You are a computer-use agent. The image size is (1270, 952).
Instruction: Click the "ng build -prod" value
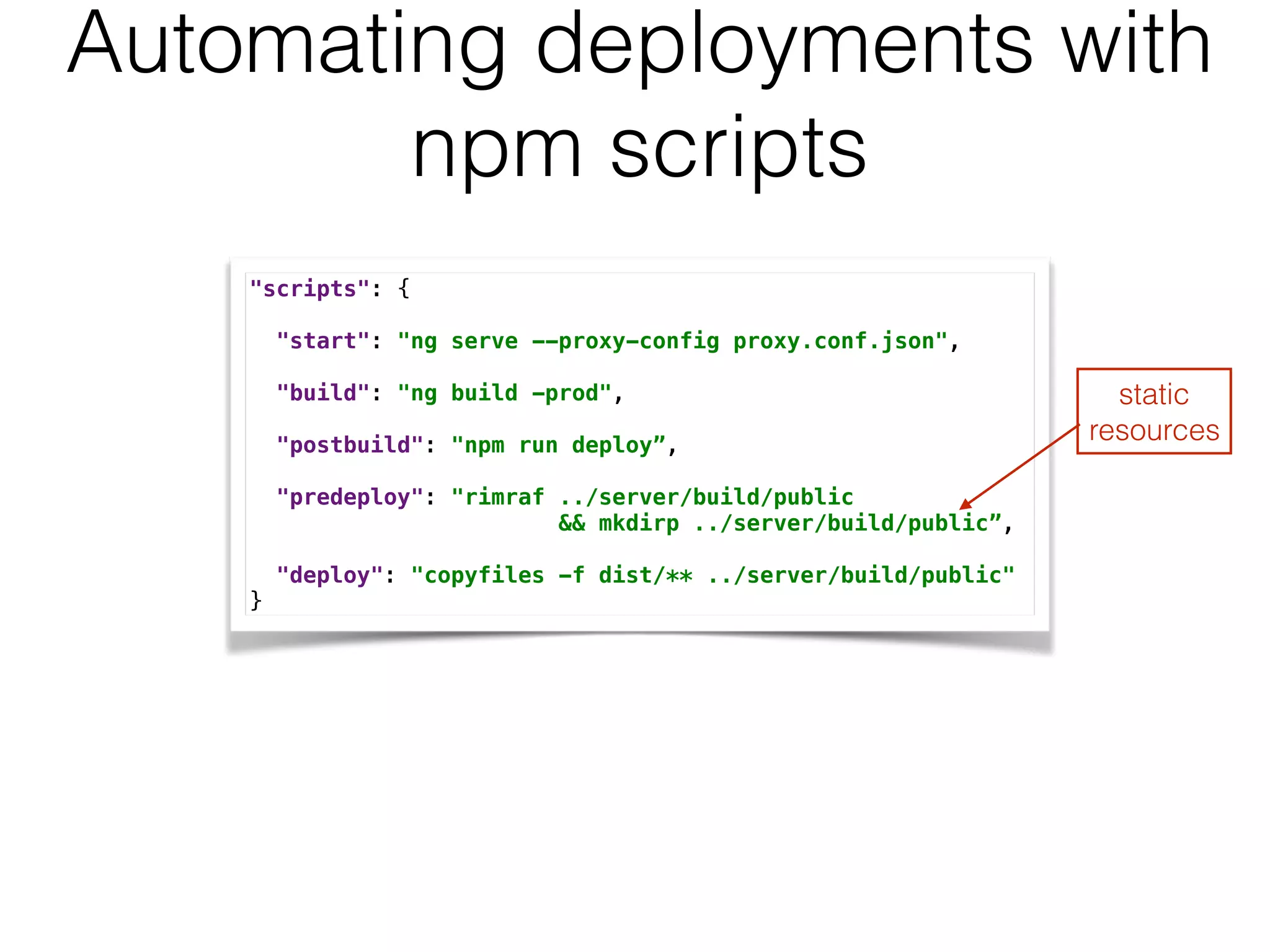[504, 393]
